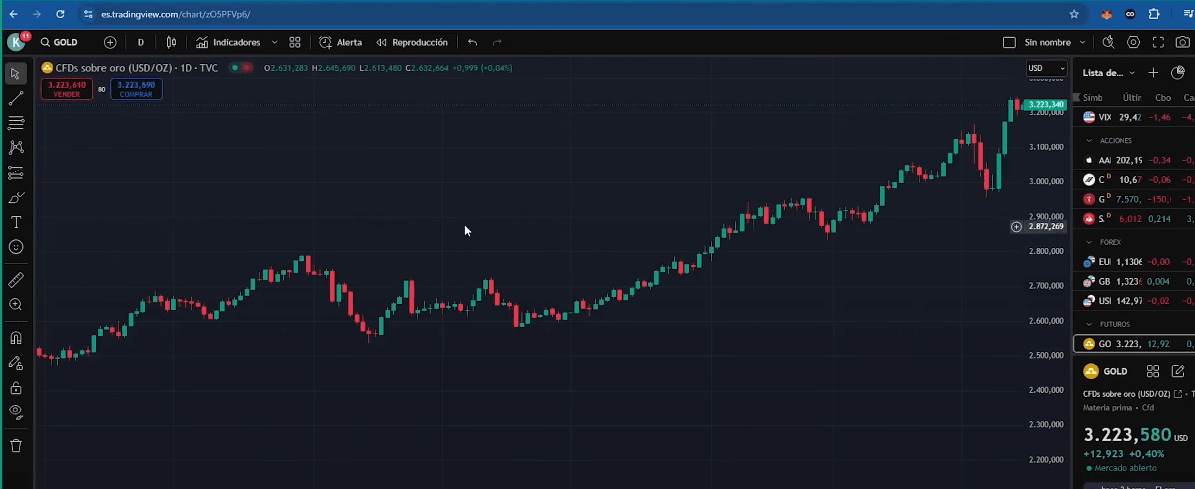Click the compare or add symbol plus icon

(x=110, y=43)
